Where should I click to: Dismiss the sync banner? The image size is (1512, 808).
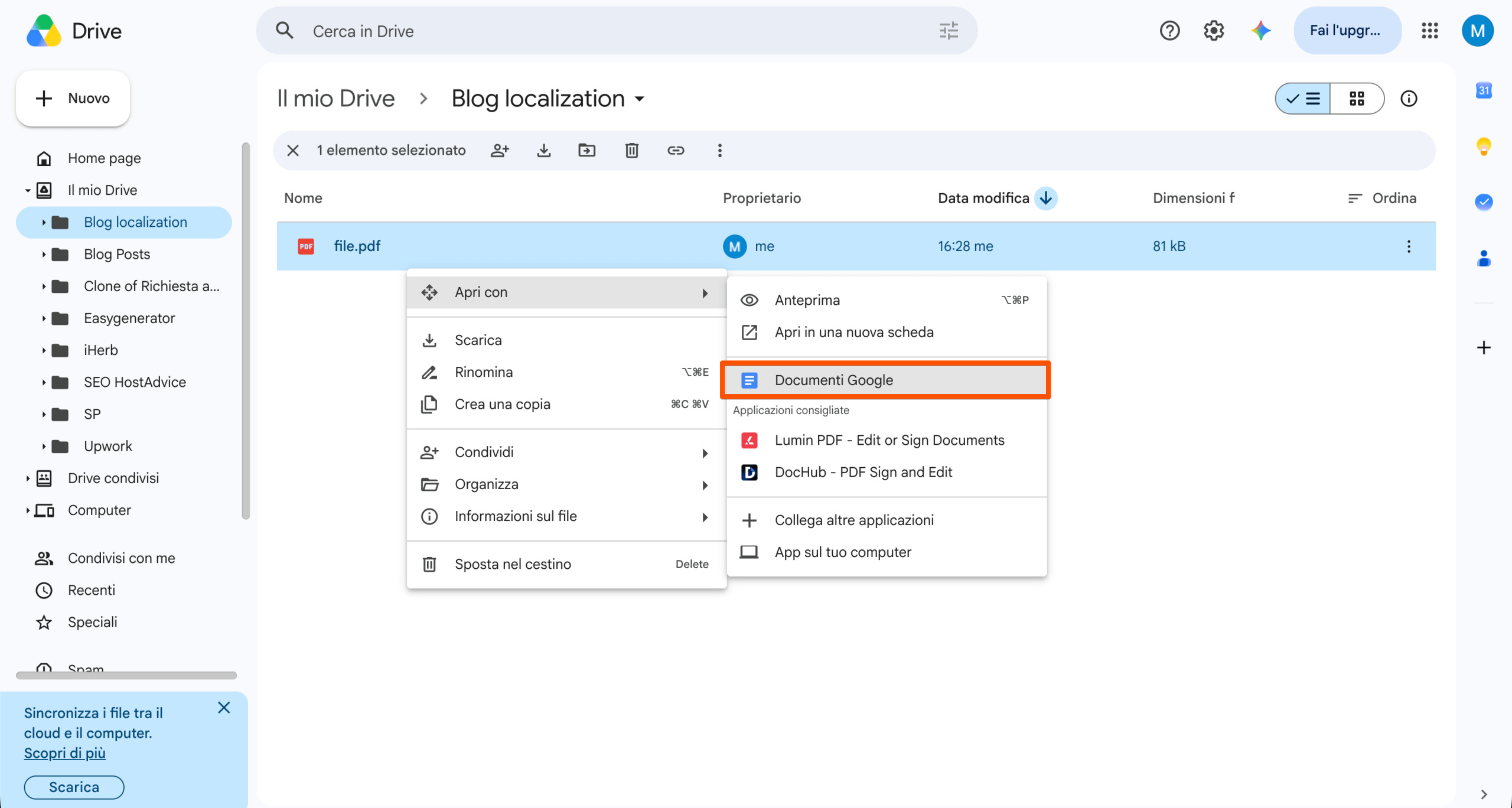click(224, 708)
